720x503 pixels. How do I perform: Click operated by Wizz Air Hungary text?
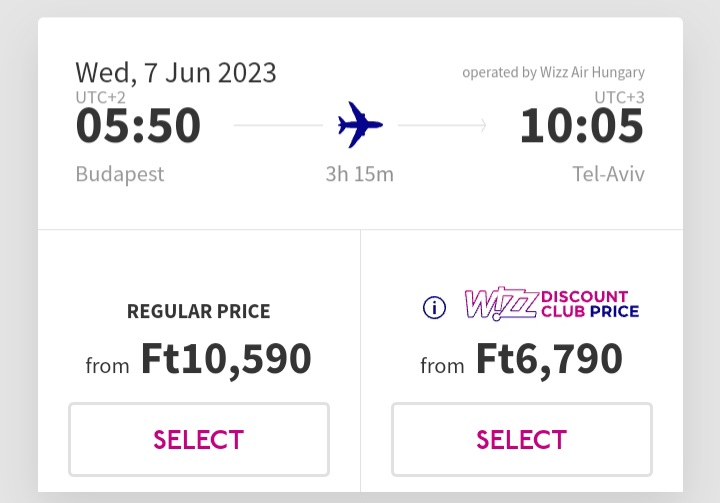click(x=553, y=73)
